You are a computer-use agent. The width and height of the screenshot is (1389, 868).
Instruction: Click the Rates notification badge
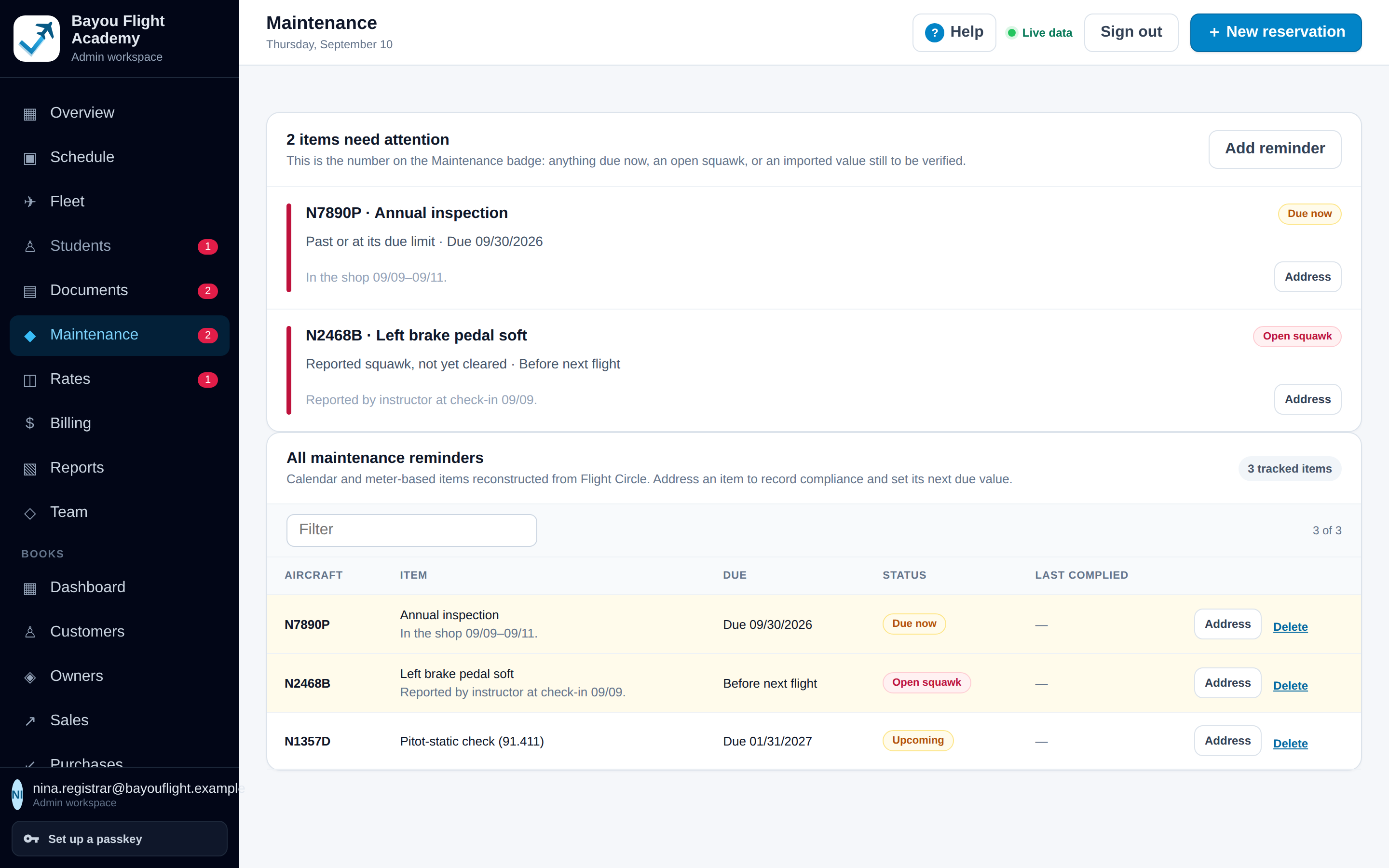208,380
